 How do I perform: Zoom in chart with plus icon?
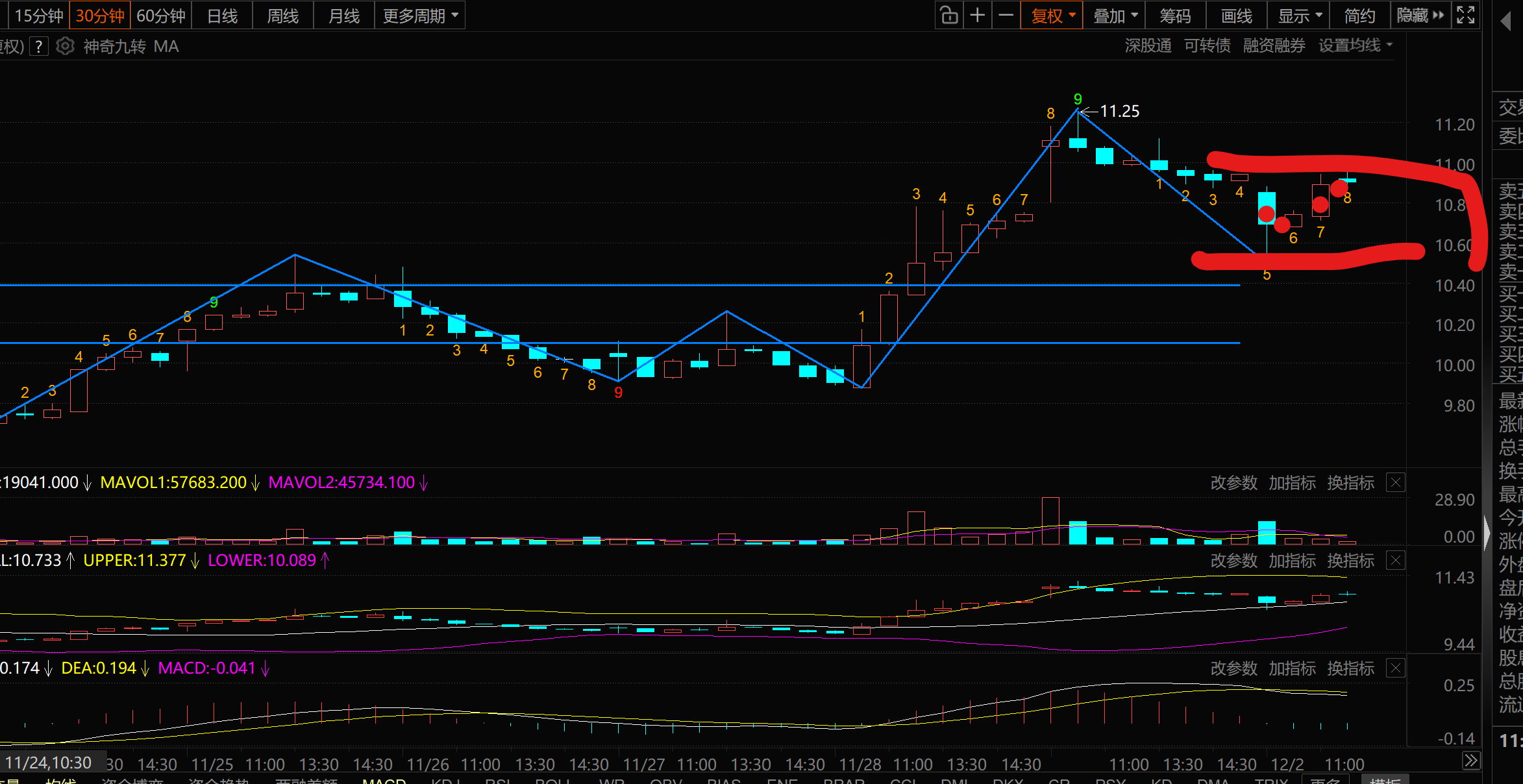(x=978, y=16)
